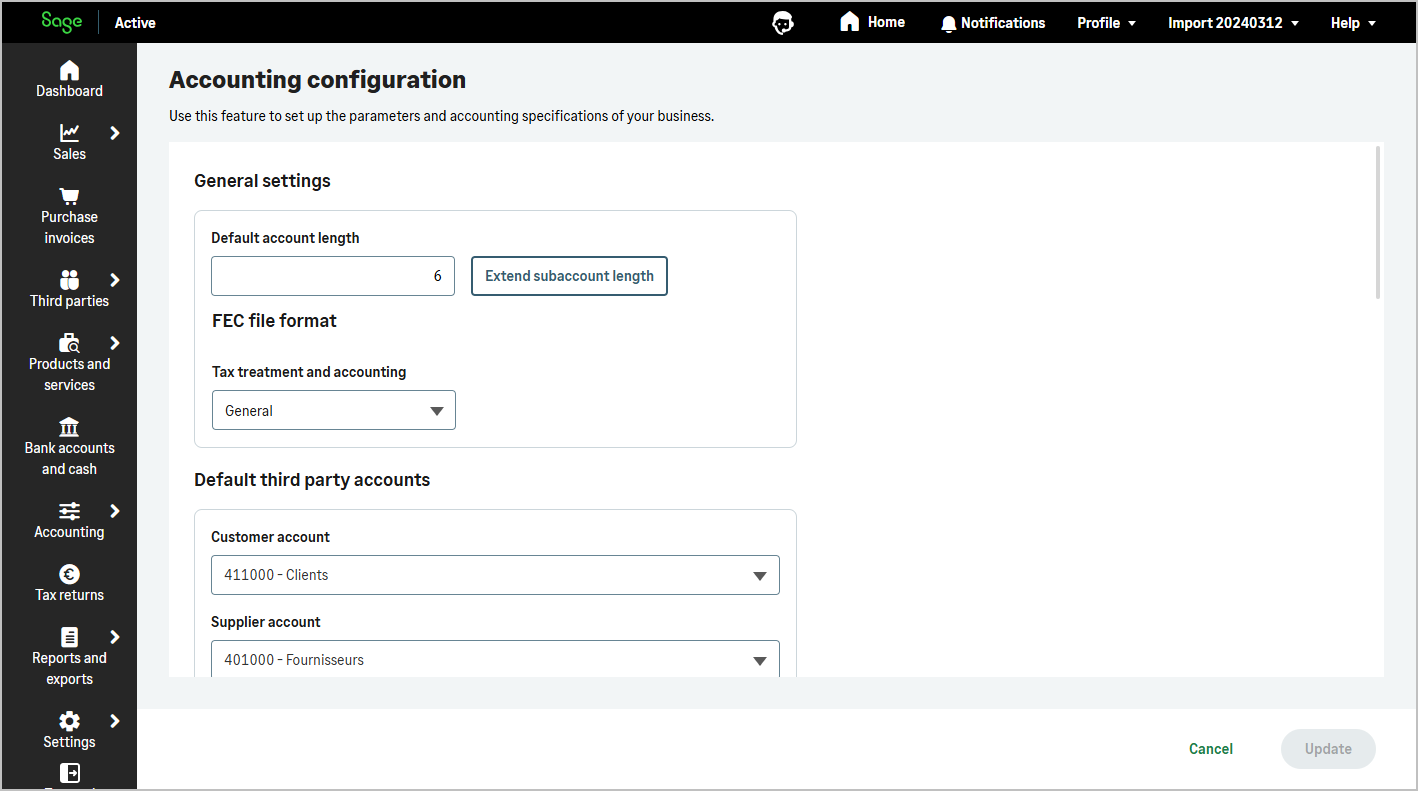Open Bank accounts and cash icon
The image size is (1418, 791).
click(x=69, y=427)
